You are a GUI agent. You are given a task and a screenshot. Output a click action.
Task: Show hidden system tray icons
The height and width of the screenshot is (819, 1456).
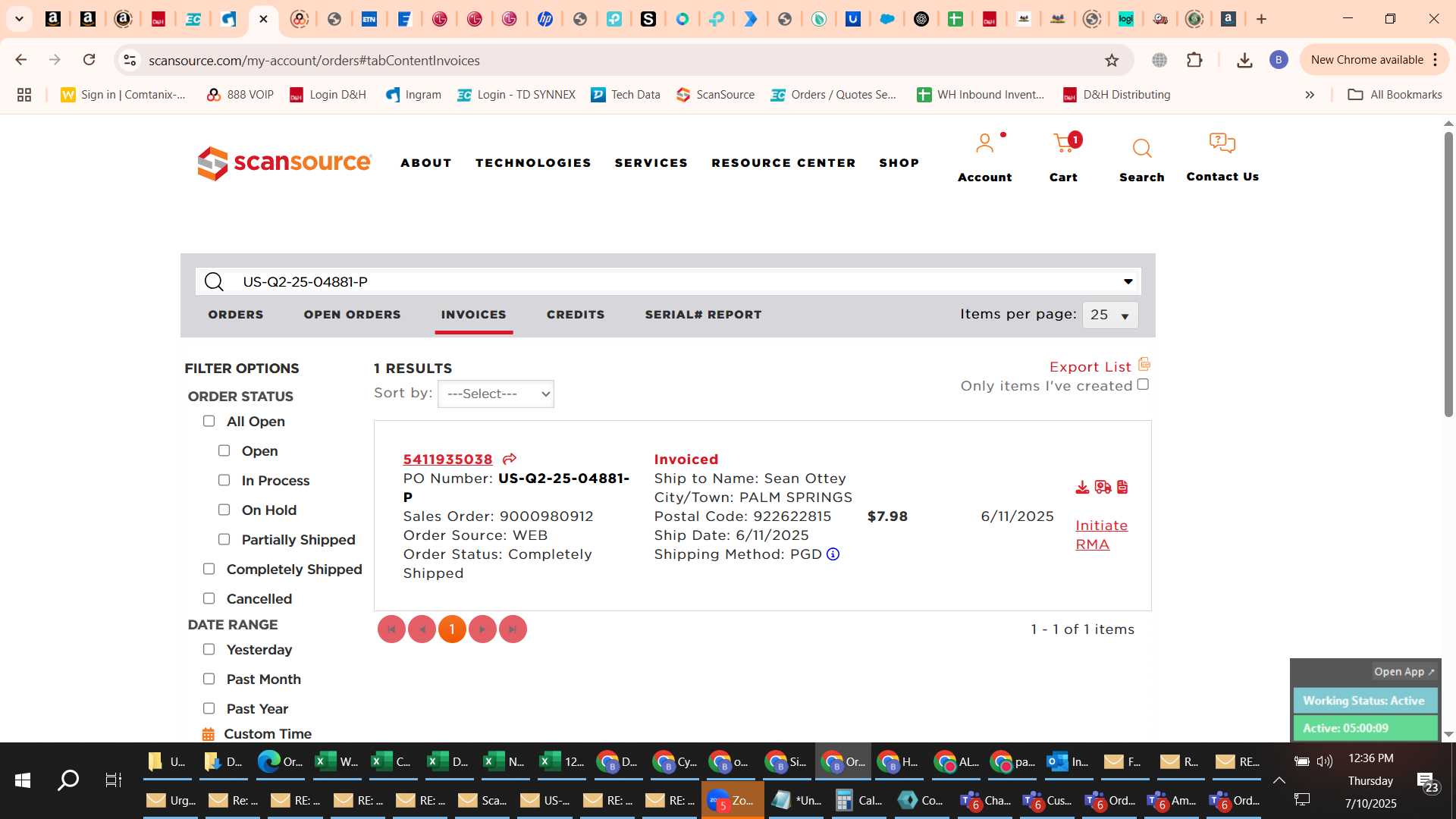pos(1279,780)
